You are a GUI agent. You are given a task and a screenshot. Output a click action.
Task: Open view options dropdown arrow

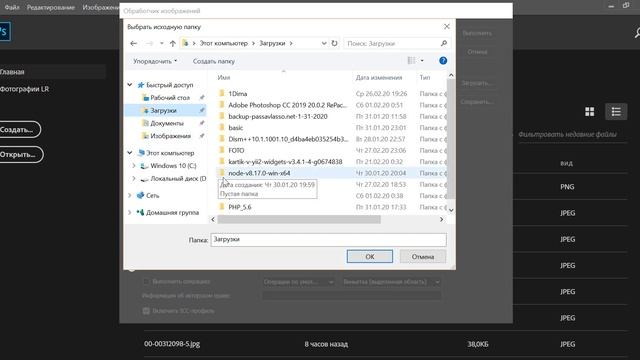click(422, 61)
